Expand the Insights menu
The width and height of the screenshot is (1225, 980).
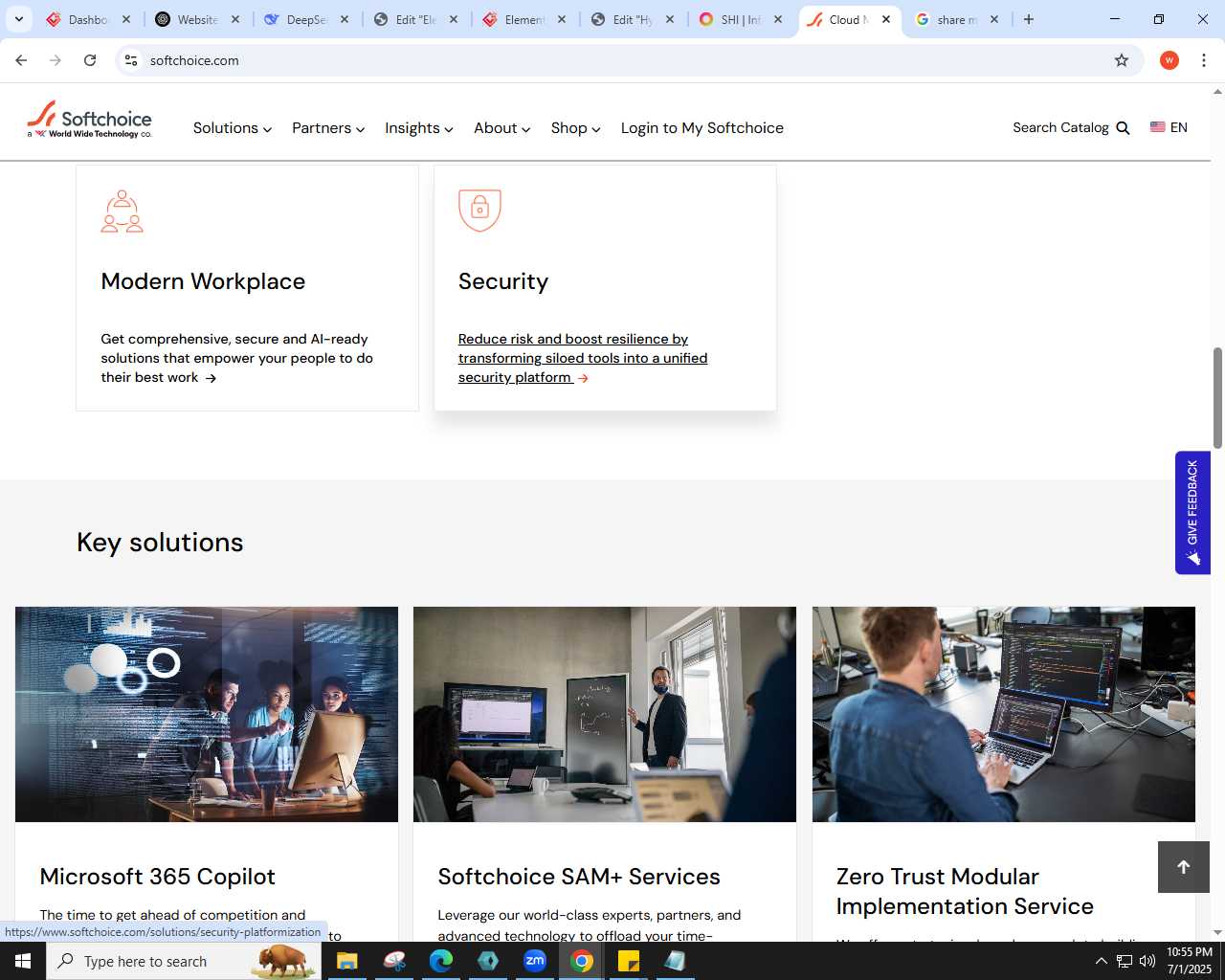pyautogui.click(x=418, y=128)
